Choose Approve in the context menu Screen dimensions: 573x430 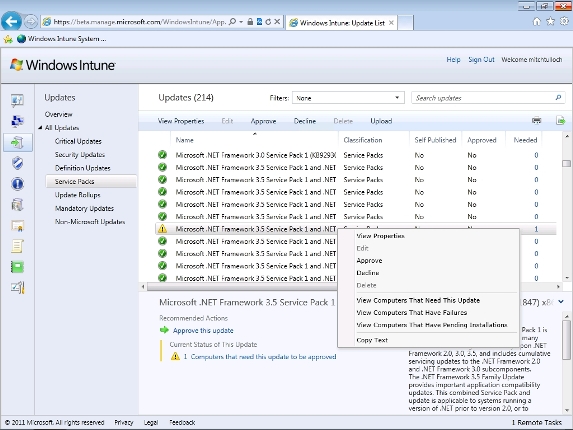click(369, 260)
